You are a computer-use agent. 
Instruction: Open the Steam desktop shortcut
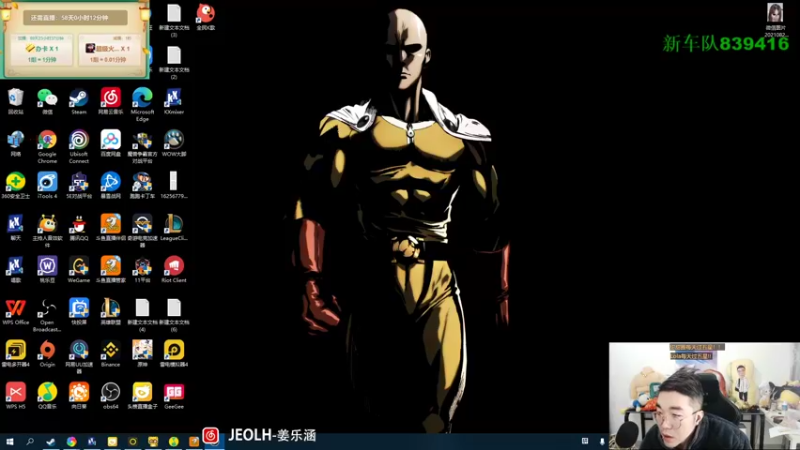pyautogui.click(x=79, y=98)
